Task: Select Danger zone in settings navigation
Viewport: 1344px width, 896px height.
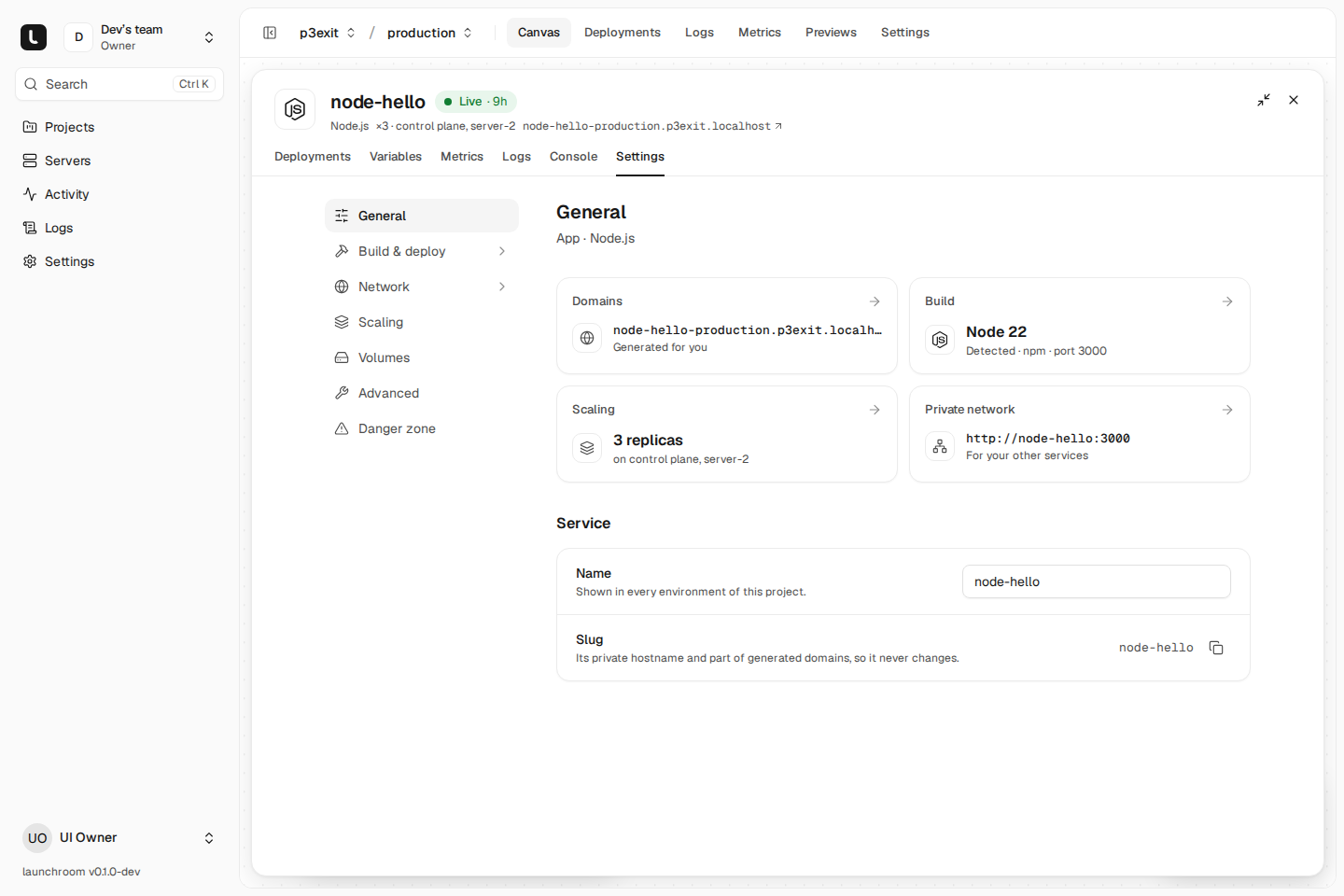Action: coord(422,428)
